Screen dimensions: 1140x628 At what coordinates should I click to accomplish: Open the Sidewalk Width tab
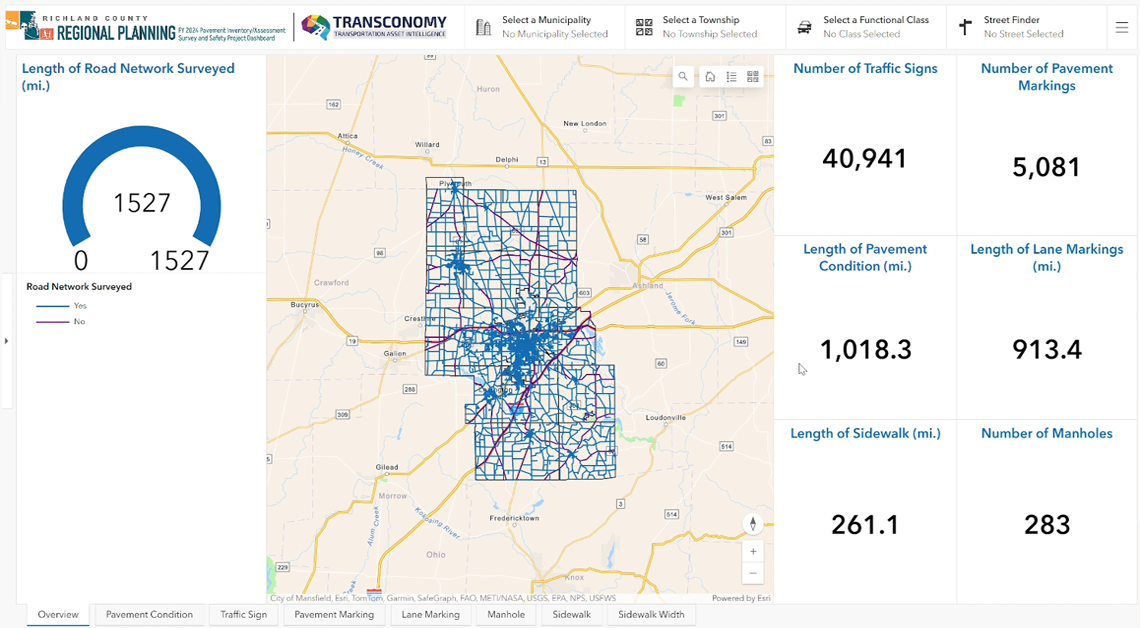[651, 615]
